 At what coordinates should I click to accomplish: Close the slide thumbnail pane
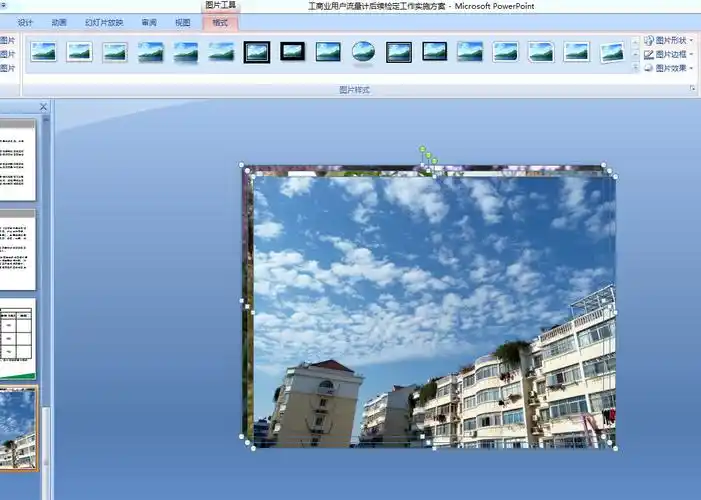tap(43, 106)
